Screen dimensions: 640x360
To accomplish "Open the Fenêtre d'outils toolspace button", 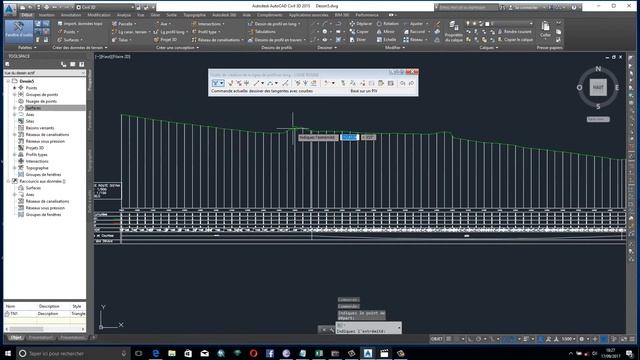I will (19, 30).
